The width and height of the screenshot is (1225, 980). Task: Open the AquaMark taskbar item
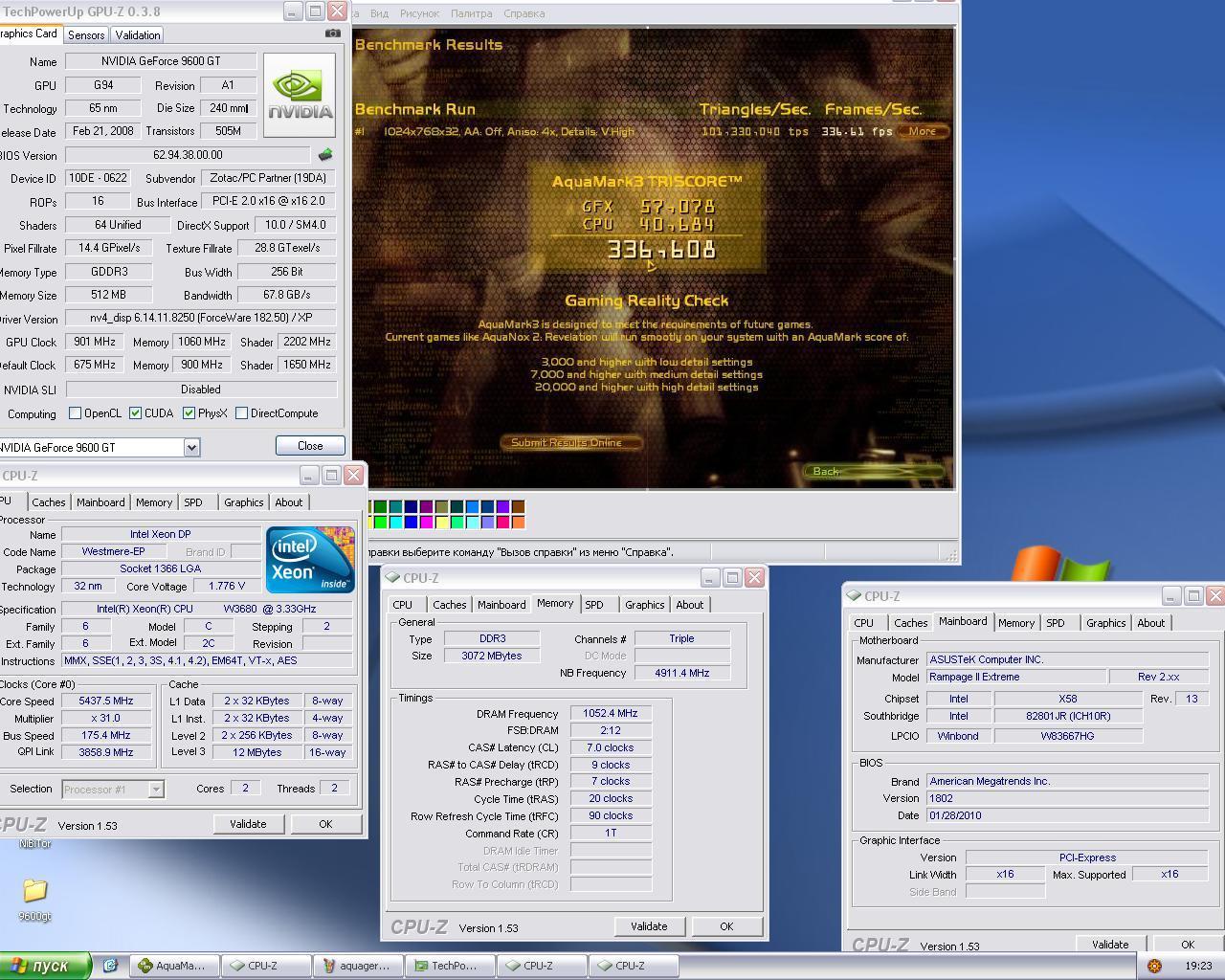coord(174,966)
